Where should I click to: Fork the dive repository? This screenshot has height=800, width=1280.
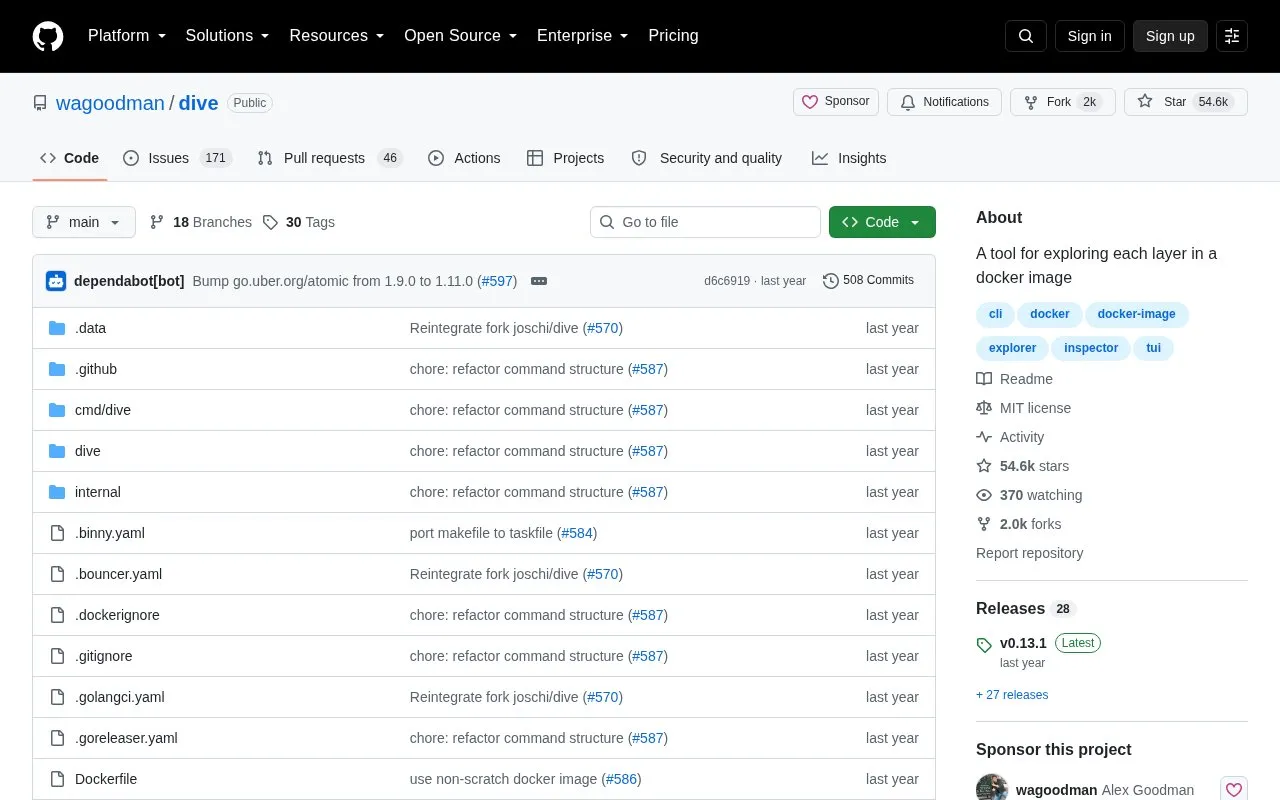coord(1062,102)
